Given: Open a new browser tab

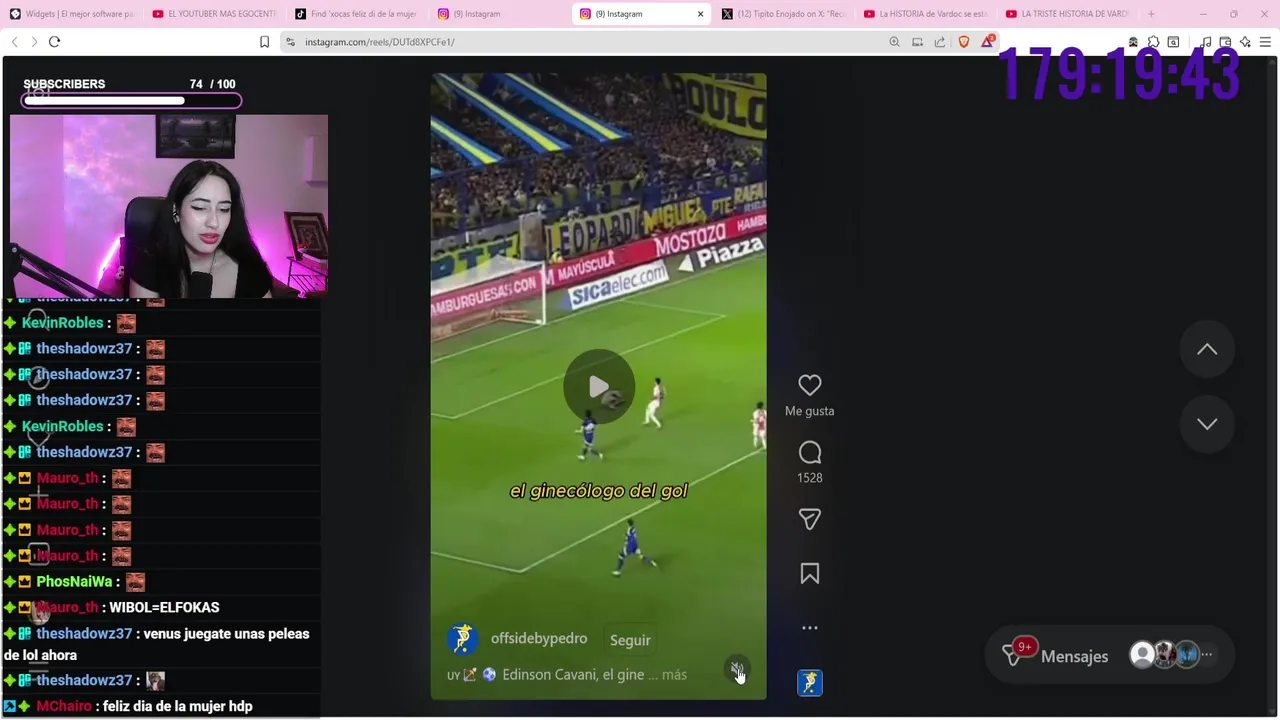Looking at the screenshot, I should click(x=1151, y=14).
